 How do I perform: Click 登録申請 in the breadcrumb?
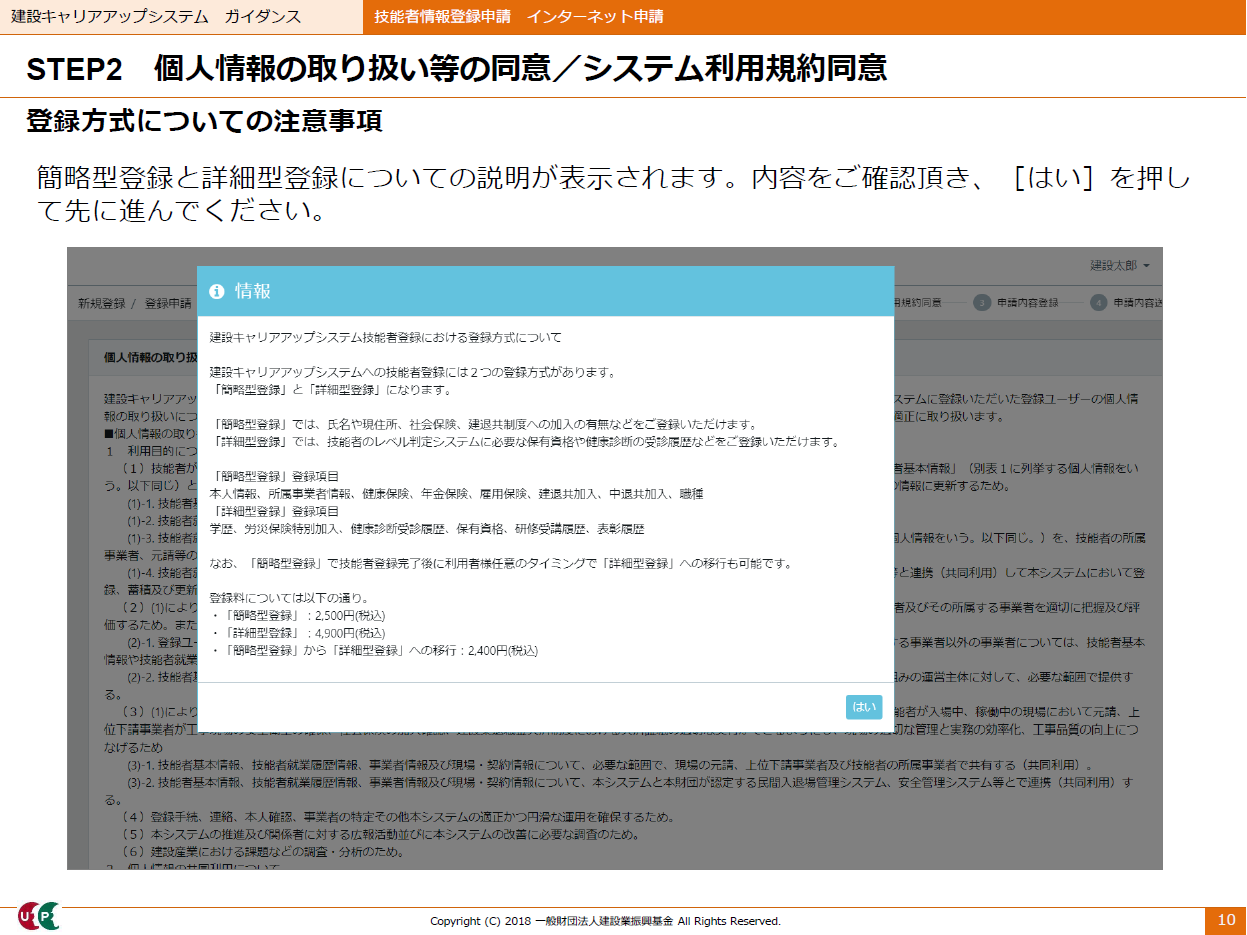pyautogui.click(x=168, y=303)
